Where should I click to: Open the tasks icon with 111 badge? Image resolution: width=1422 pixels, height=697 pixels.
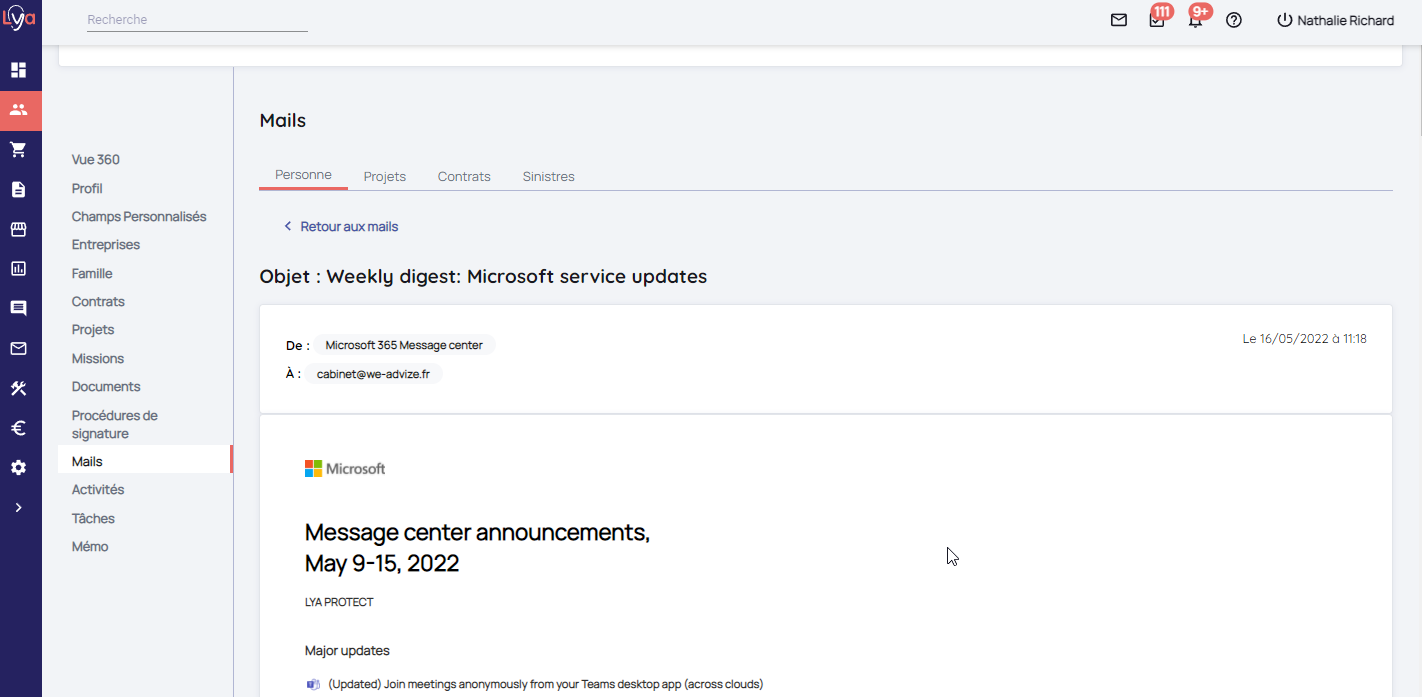[x=1157, y=20]
